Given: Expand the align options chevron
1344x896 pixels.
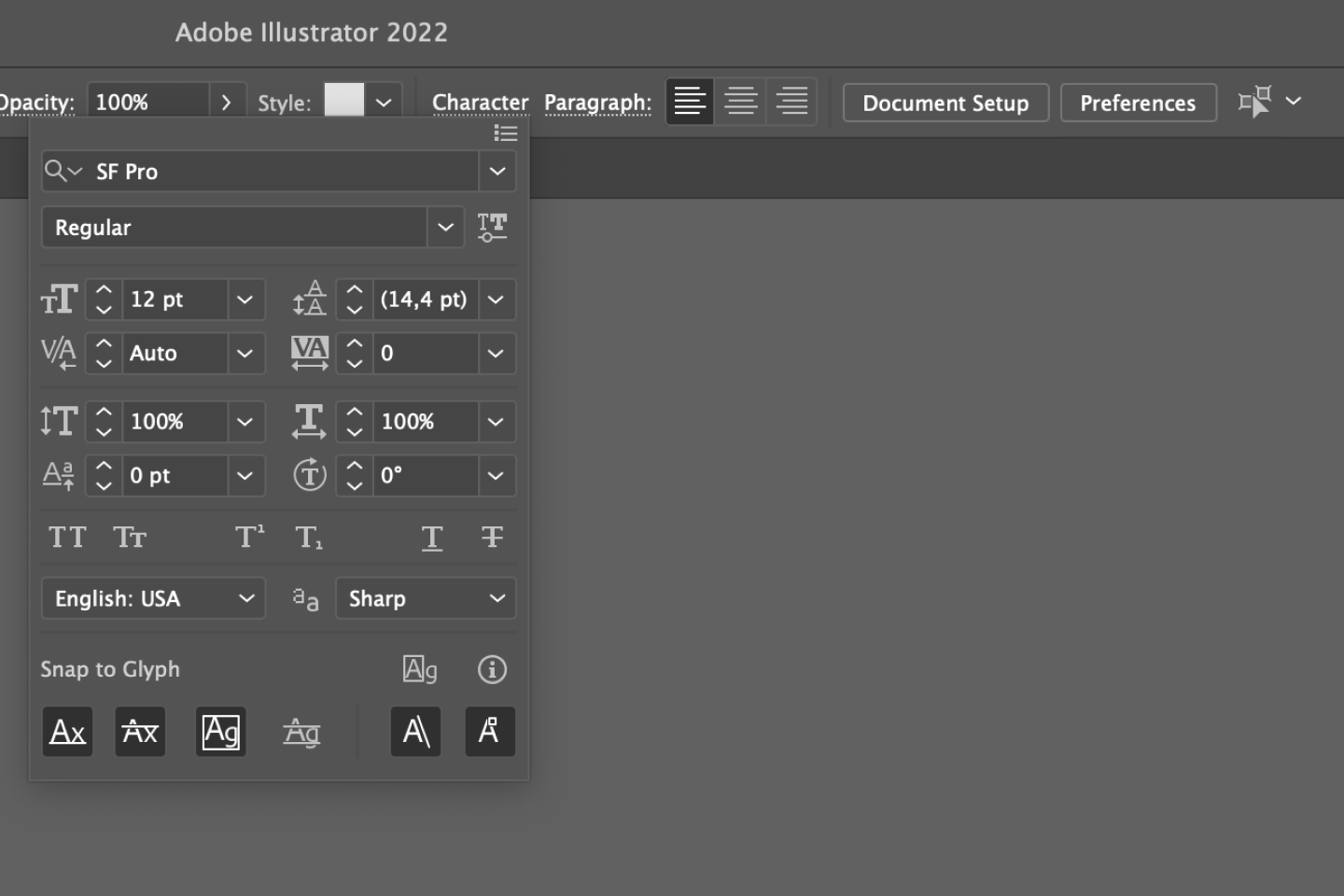Looking at the screenshot, I should coord(1293,101).
